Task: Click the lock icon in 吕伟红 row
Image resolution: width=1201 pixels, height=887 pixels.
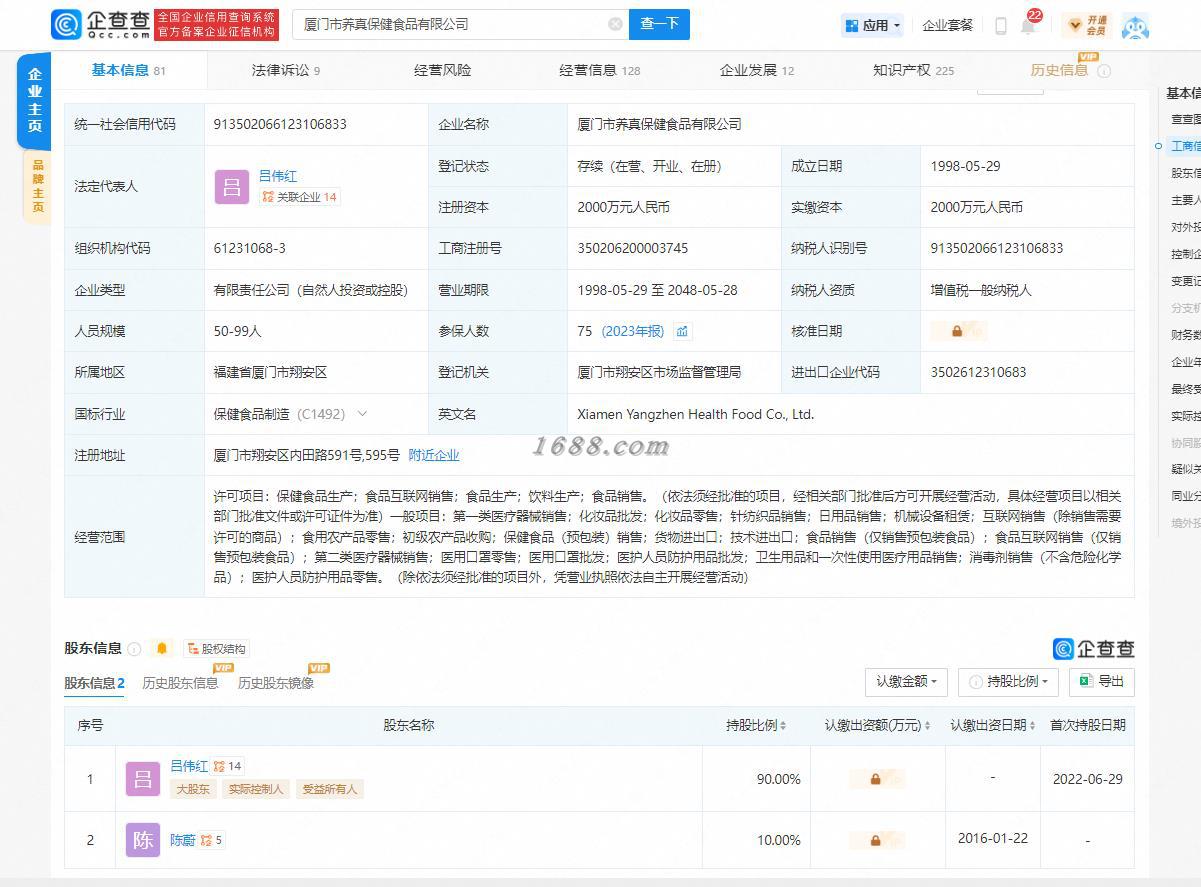Action: click(876, 779)
